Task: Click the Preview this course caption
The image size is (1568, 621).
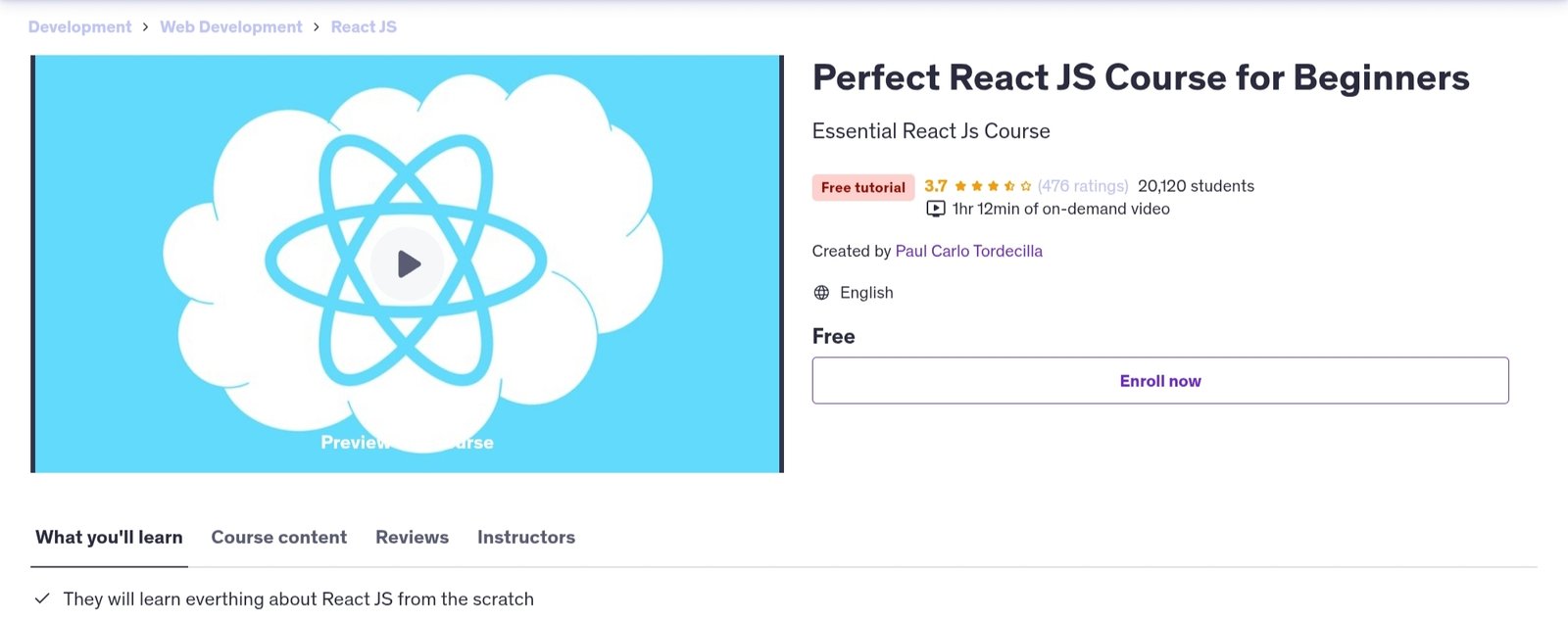Action: 408,443
